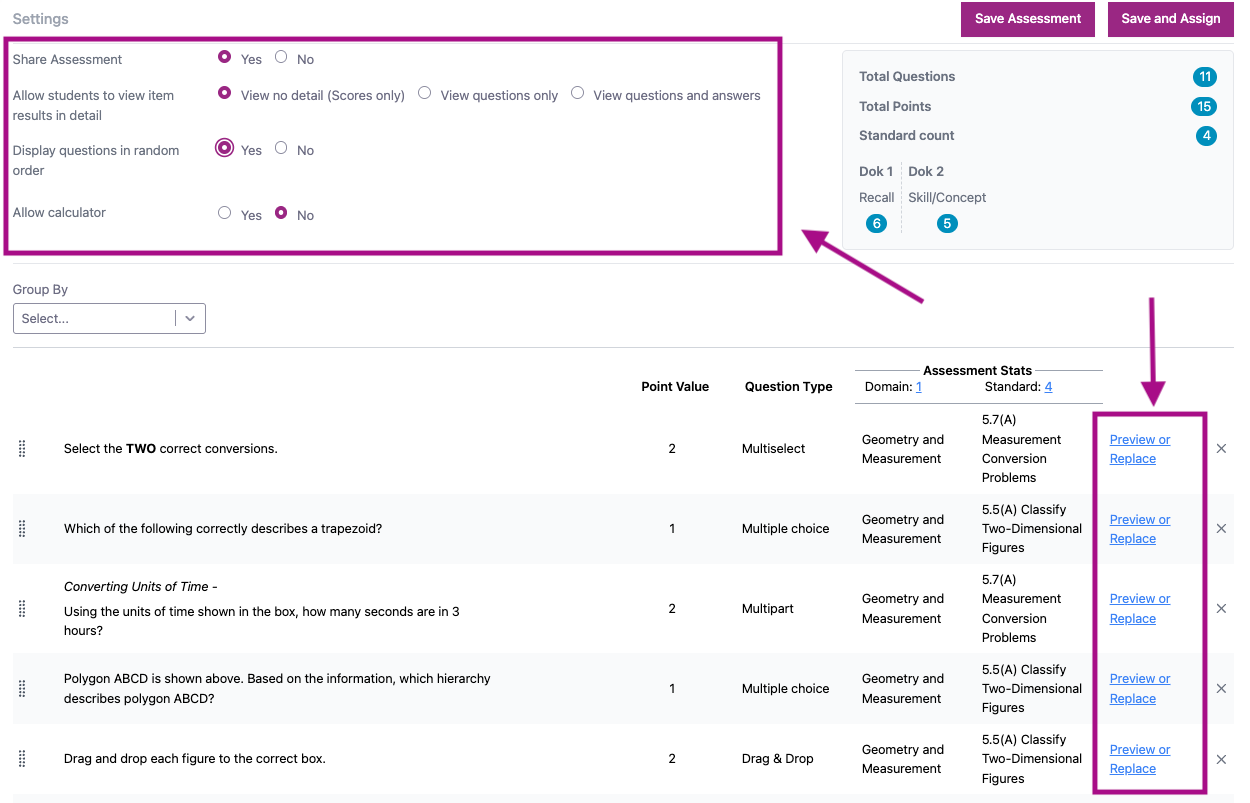Click drag handle for Drag & Drop figure question
This screenshot has width=1250, height=803.
click(x=22, y=759)
